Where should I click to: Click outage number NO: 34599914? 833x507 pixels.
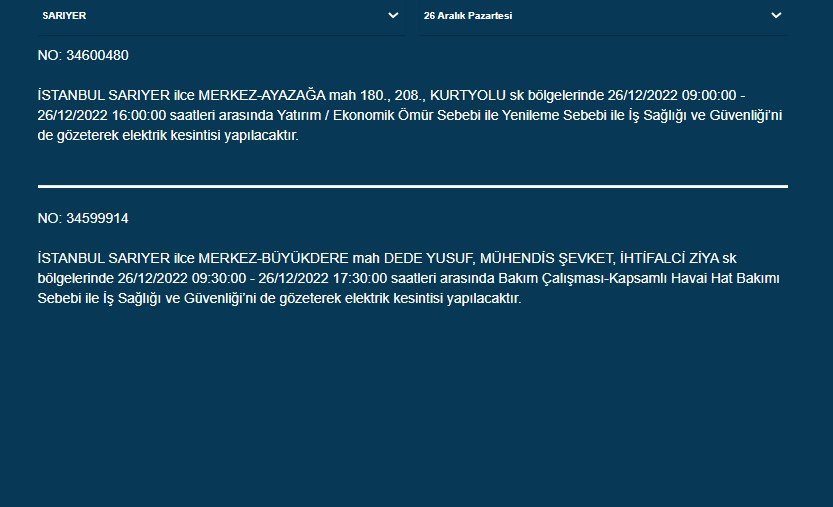coord(83,218)
